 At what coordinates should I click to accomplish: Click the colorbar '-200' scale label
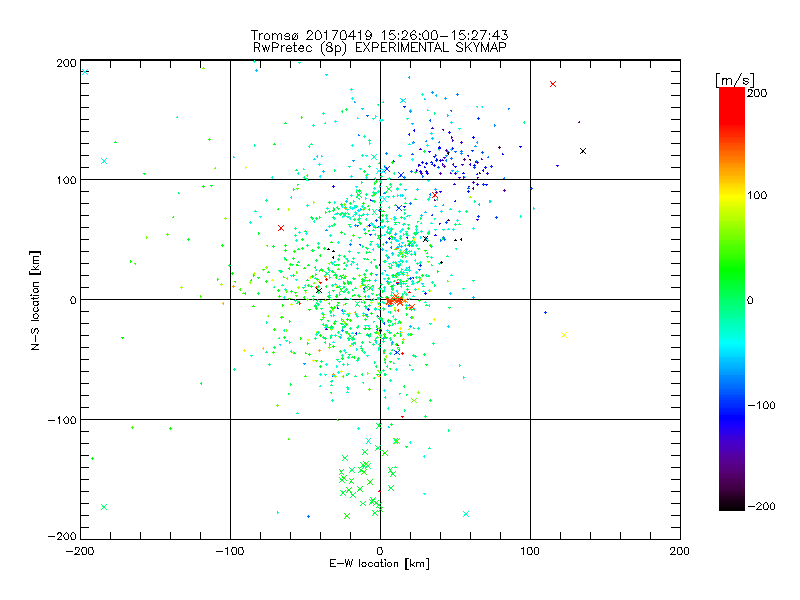[761, 506]
